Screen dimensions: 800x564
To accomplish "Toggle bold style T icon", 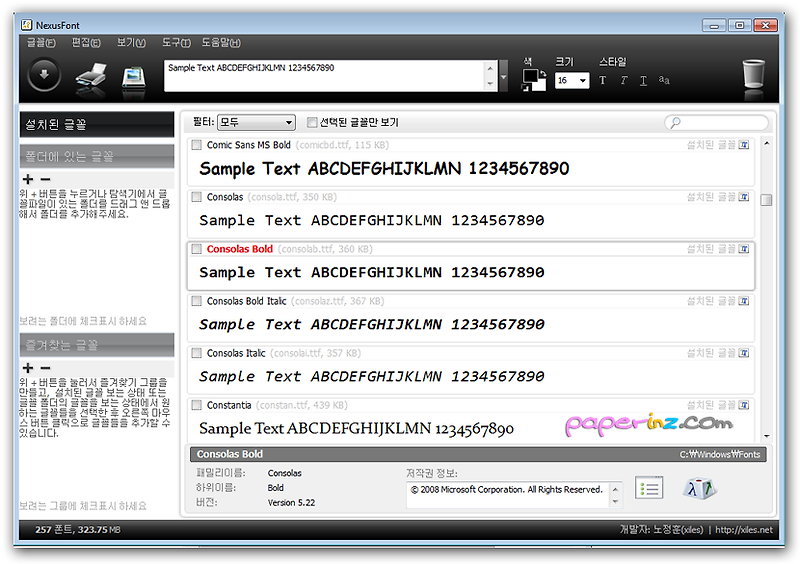I will [603, 80].
